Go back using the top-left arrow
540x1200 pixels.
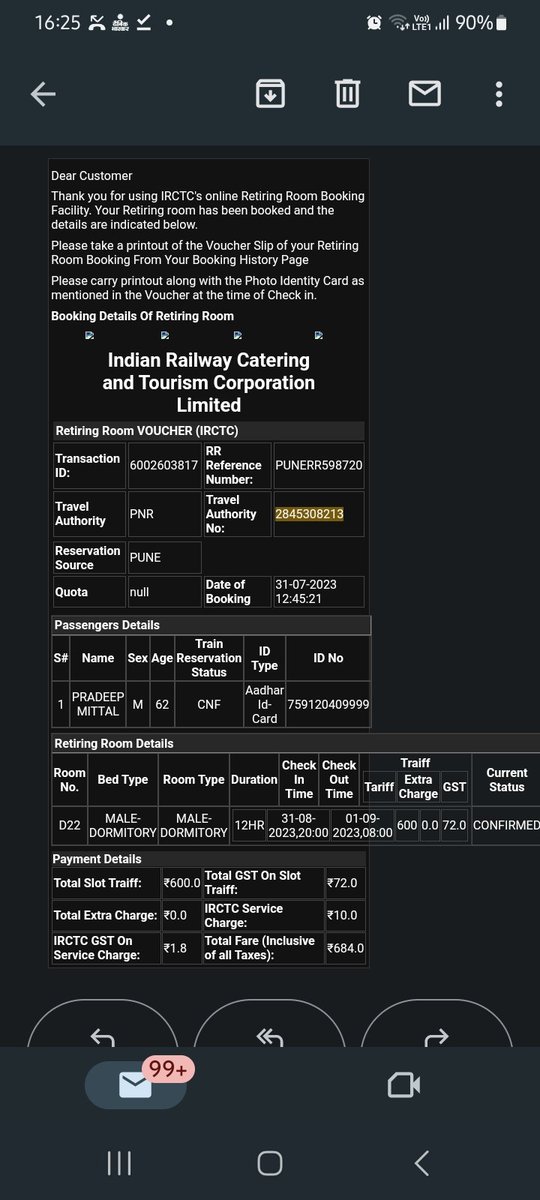tap(43, 94)
